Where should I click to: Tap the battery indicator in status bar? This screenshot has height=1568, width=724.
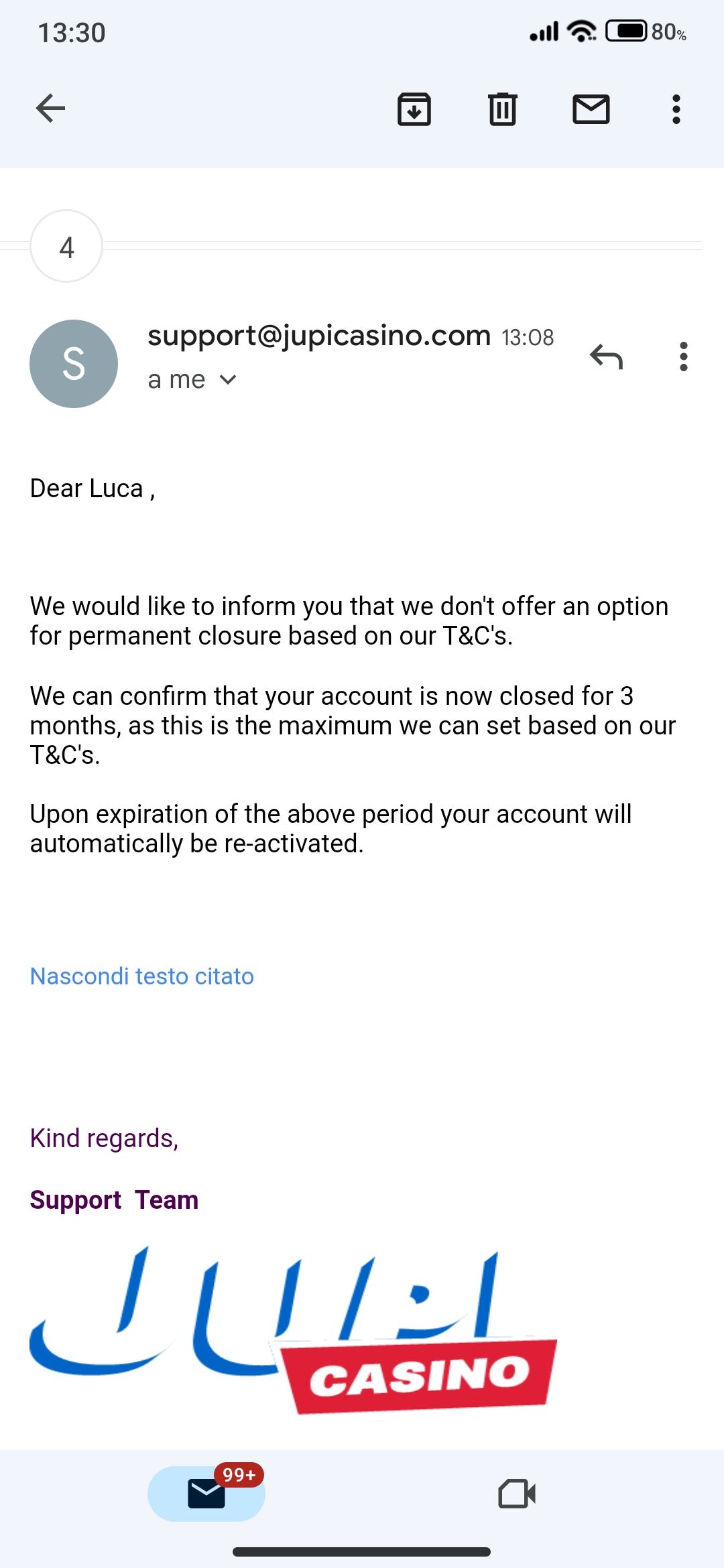pyautogui.click(x=626, y=31)
